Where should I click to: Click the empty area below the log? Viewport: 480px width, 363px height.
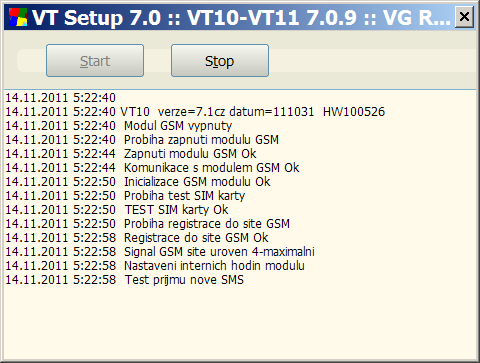240,323
